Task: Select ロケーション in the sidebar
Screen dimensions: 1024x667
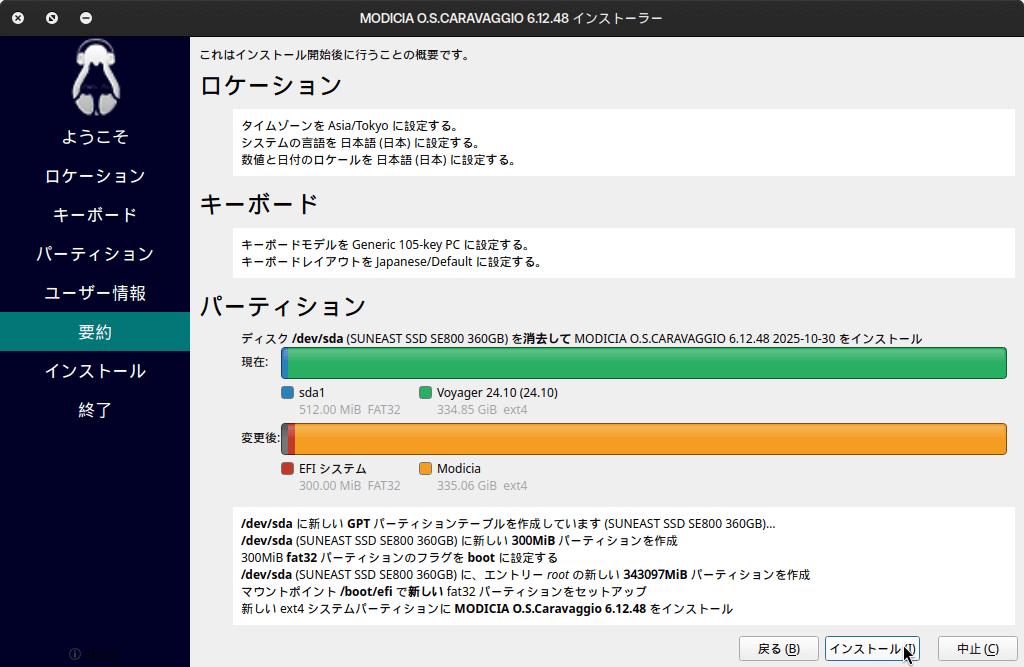Action: (x=95, y=176)
